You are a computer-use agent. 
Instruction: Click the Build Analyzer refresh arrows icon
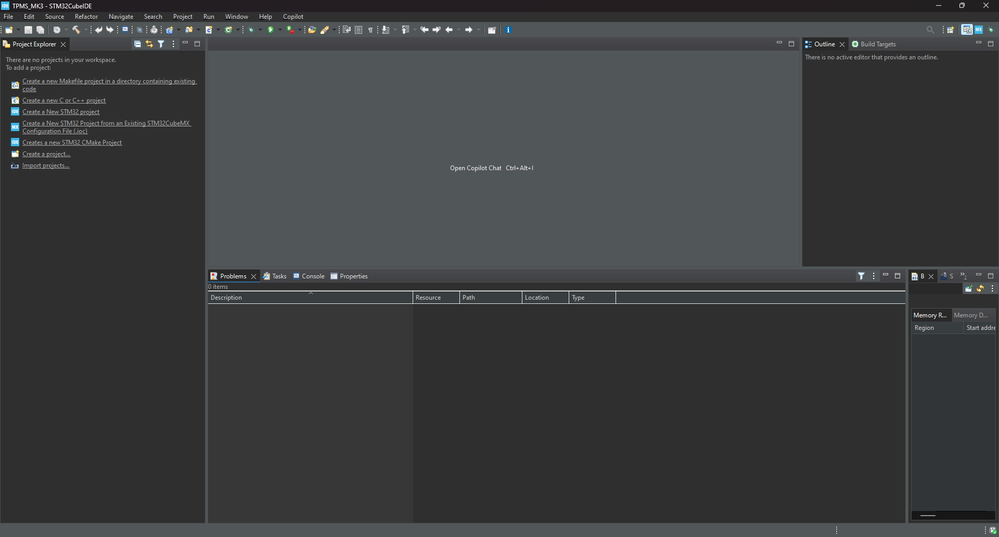point(980,289)
